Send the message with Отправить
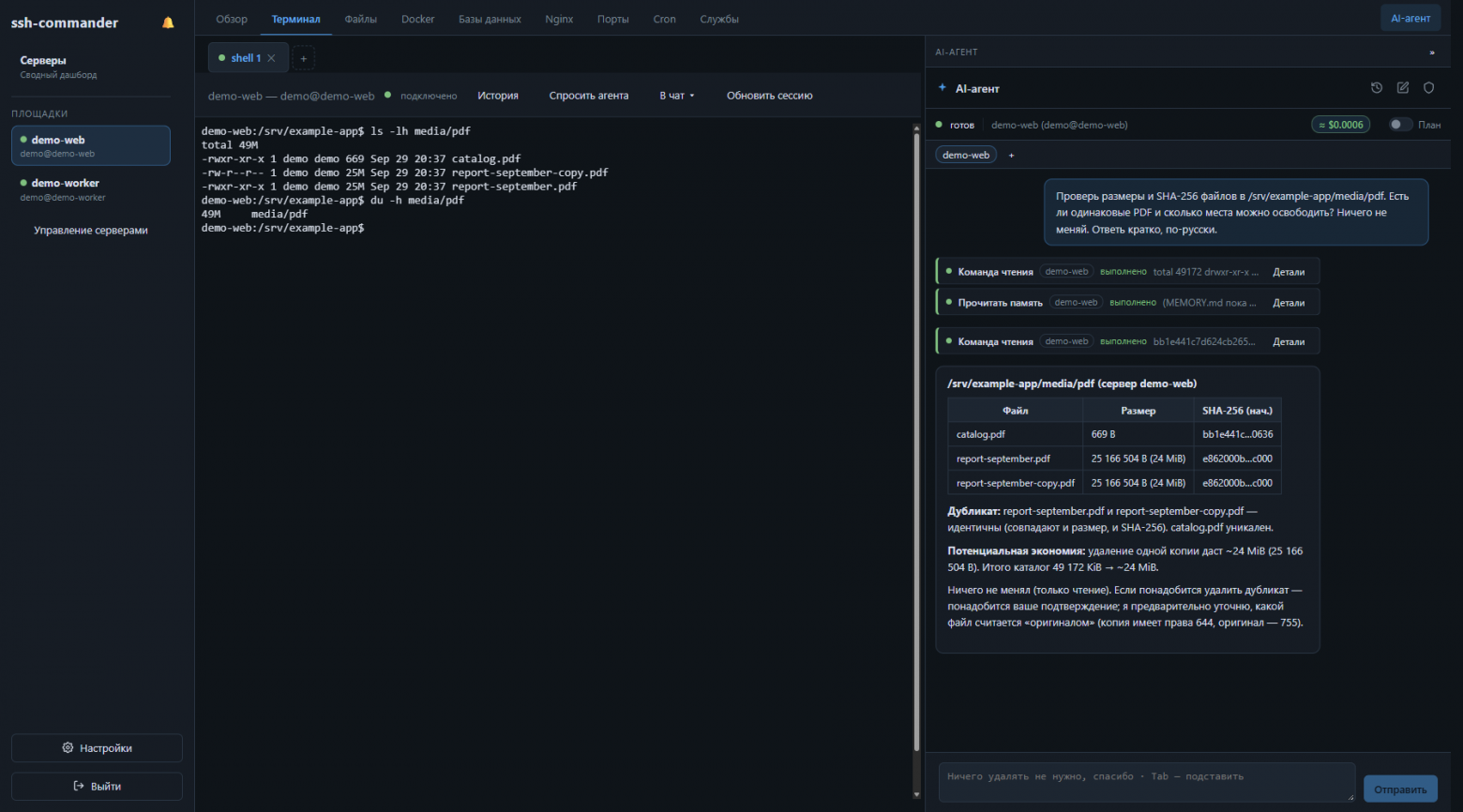This screenshot has height=812, width=1463. (x=1400, y=789)
